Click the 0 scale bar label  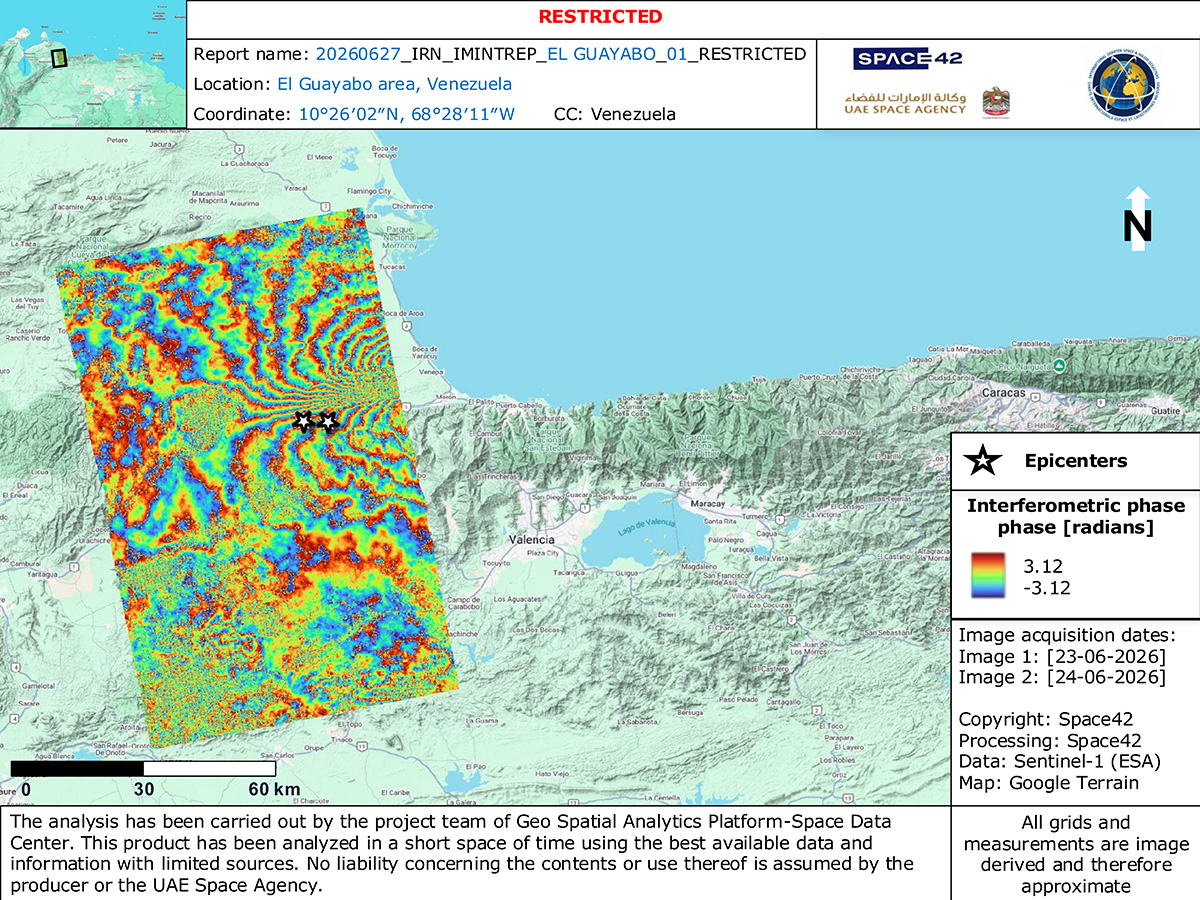click(25, 790)
